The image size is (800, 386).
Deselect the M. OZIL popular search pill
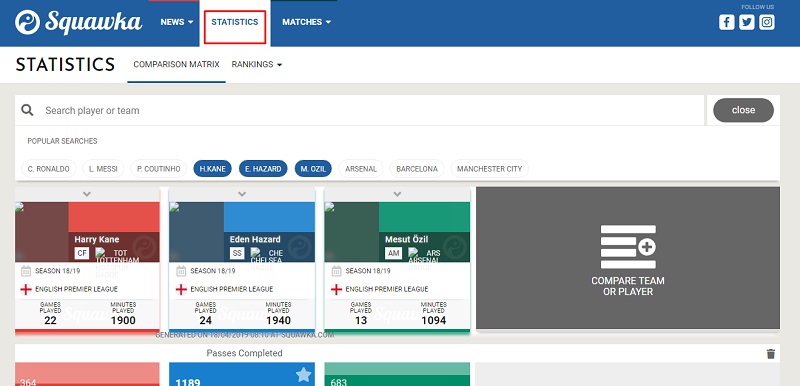[313, 169]
